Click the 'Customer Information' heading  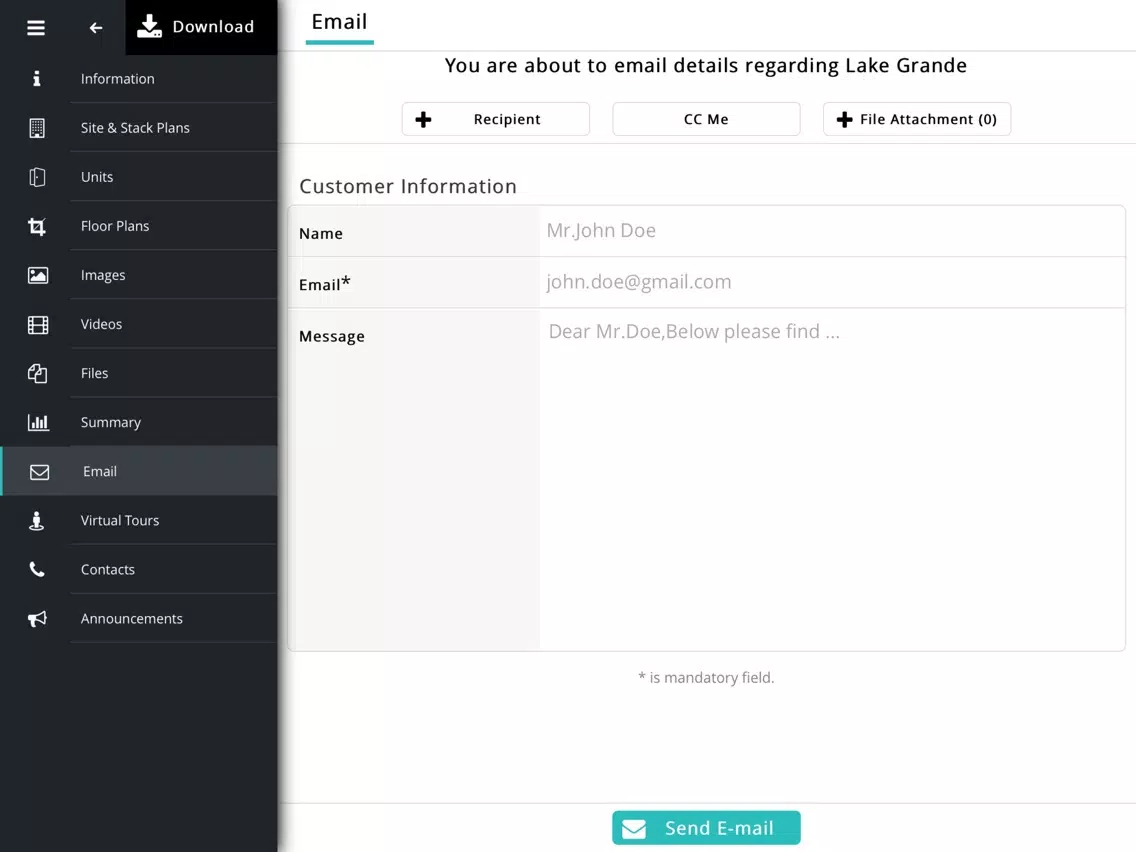pos(408,186)
